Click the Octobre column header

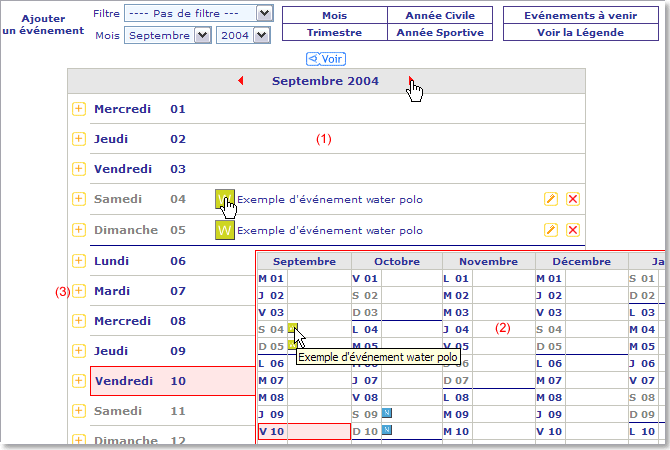click(397, 262)
